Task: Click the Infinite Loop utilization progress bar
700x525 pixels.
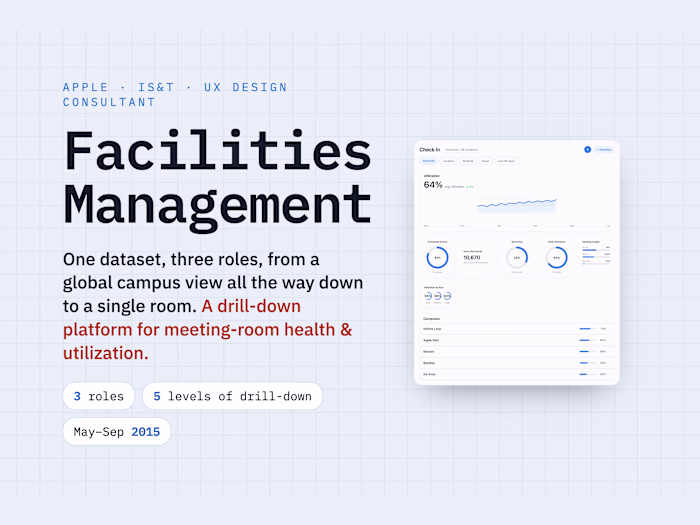Action: (588, 329)
